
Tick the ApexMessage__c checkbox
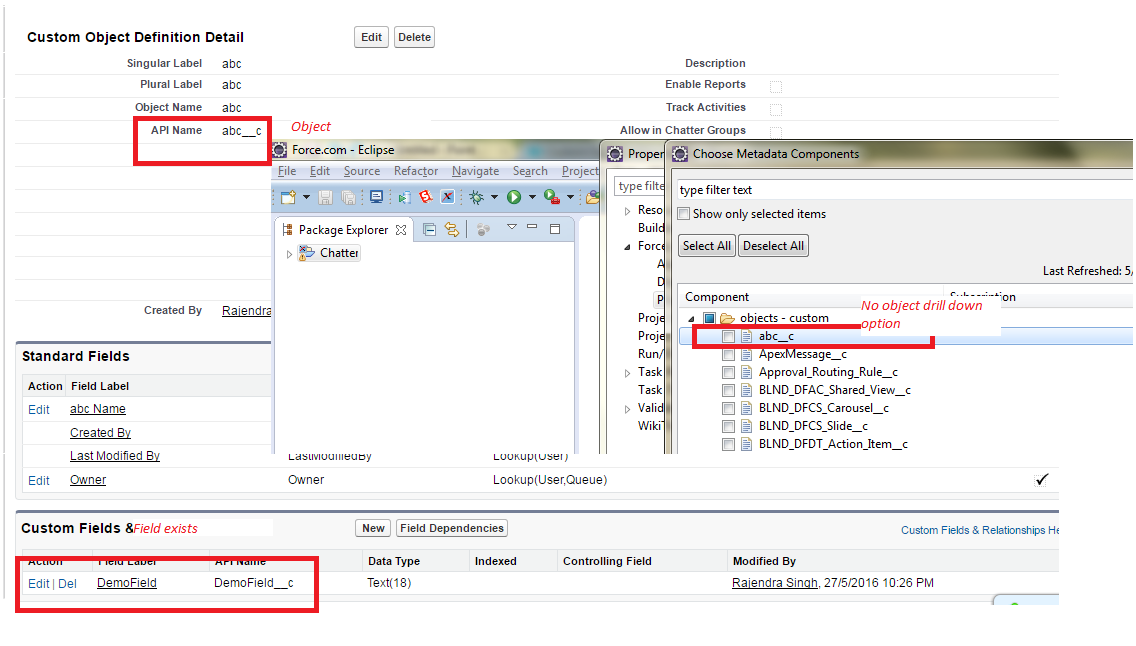click(729, 355)
